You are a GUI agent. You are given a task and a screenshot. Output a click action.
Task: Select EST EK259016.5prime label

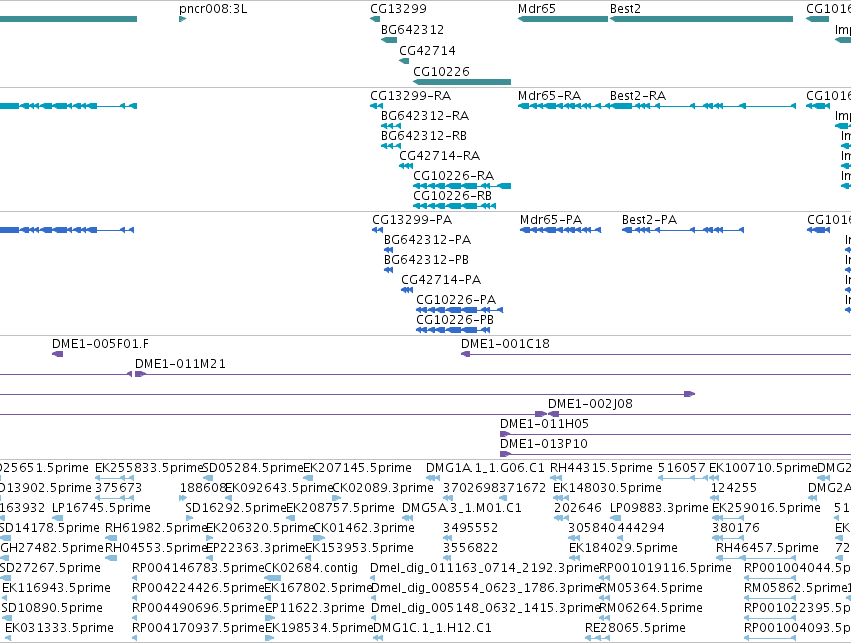(766, 508)
